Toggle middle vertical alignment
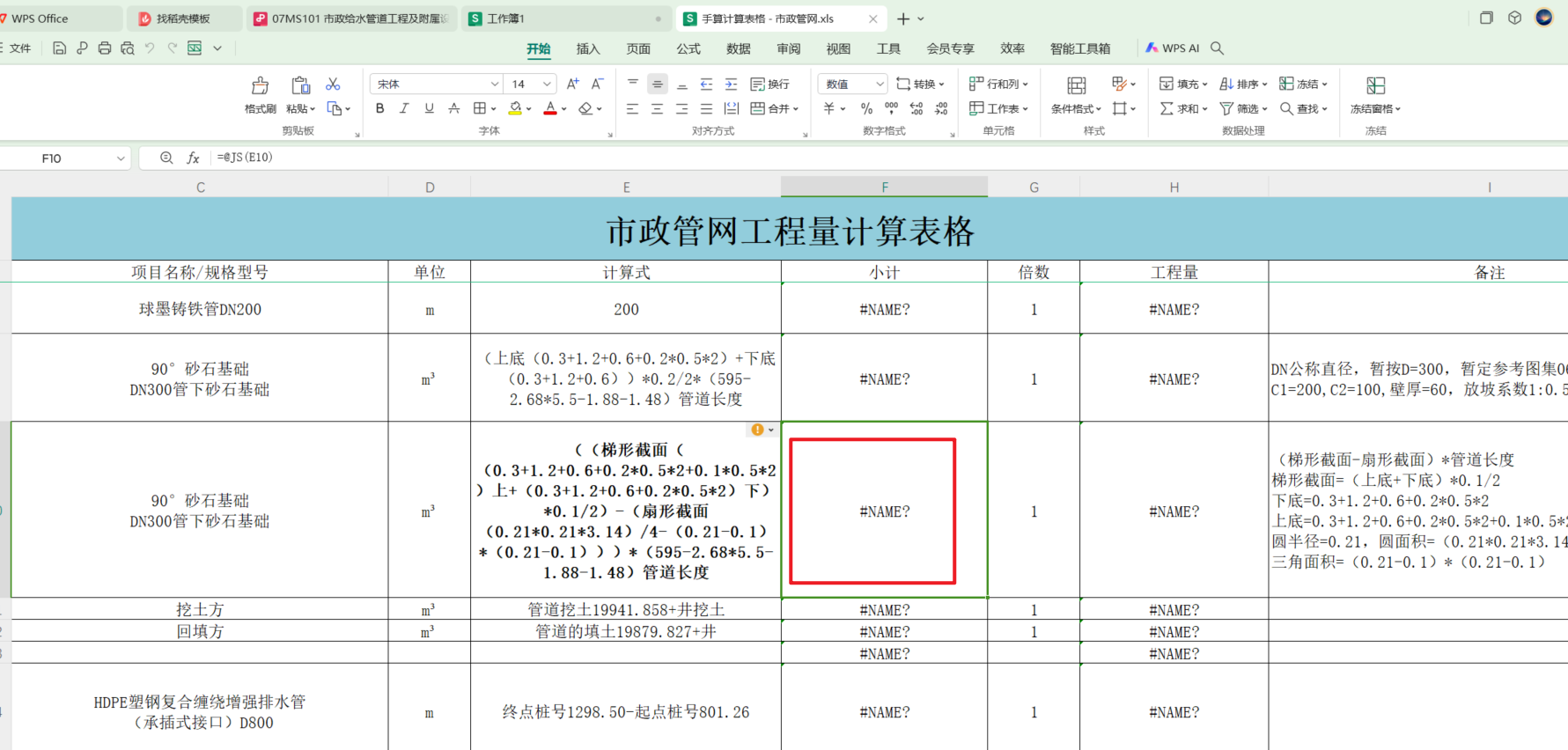Viewport: 1568px width, 750px height. click(x=657, y=84)
